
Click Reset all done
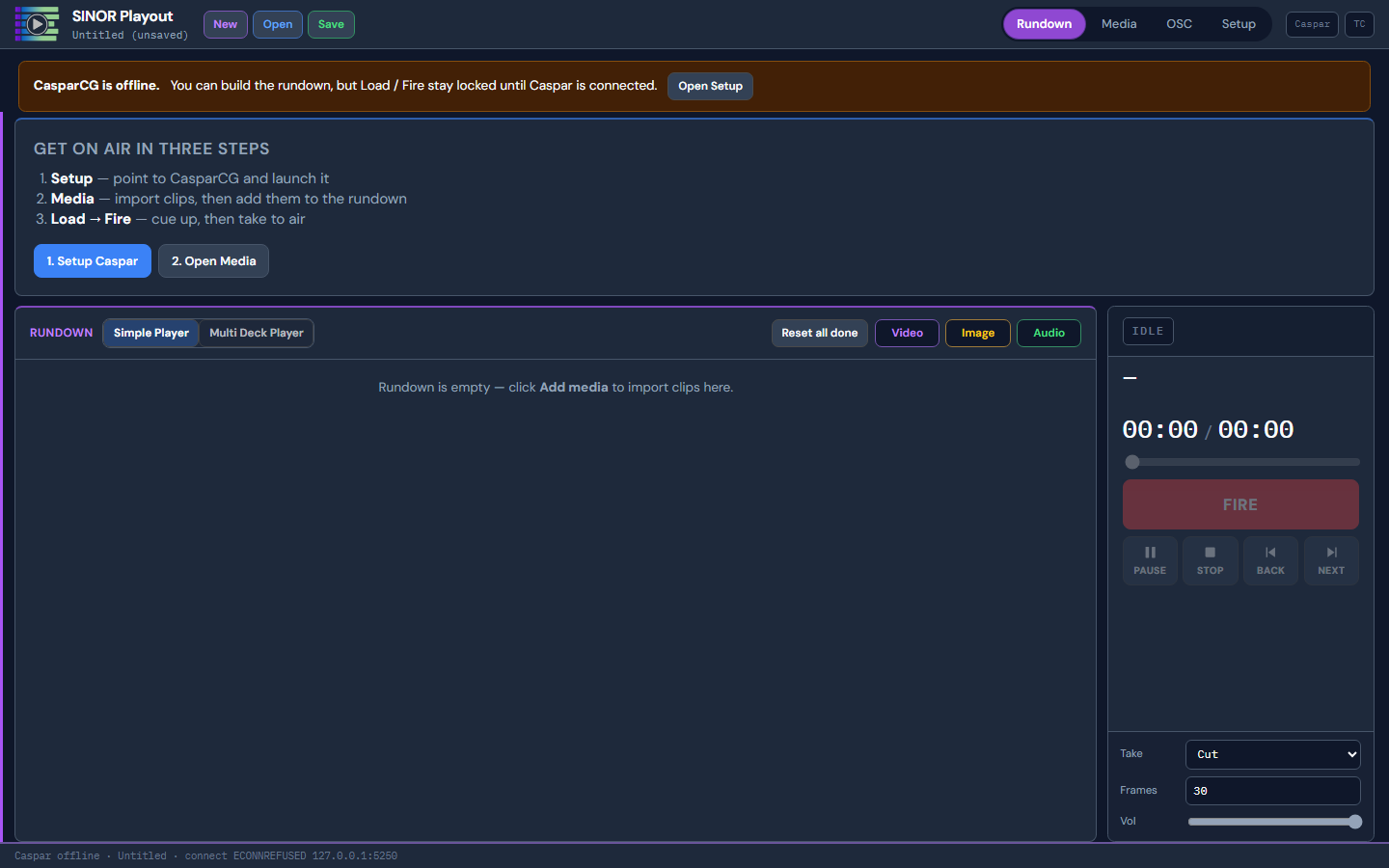[x=820, y=333]
